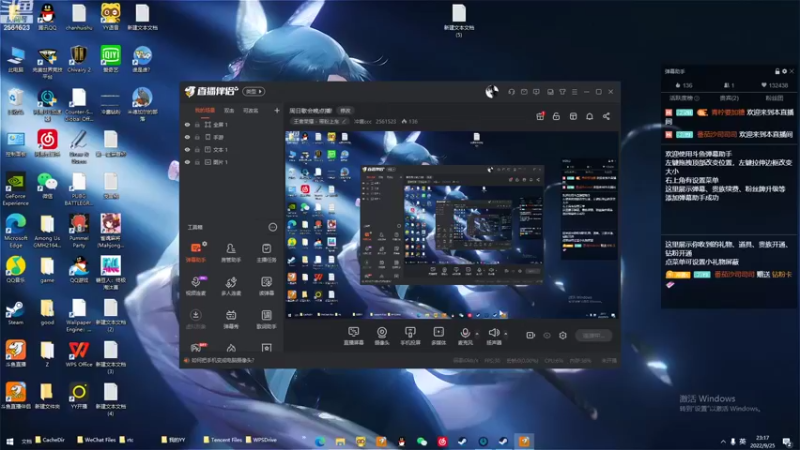Toggle the lock on the 文本1 source
The width and height of the screenshot is (800, 450).
coord(197,149)
